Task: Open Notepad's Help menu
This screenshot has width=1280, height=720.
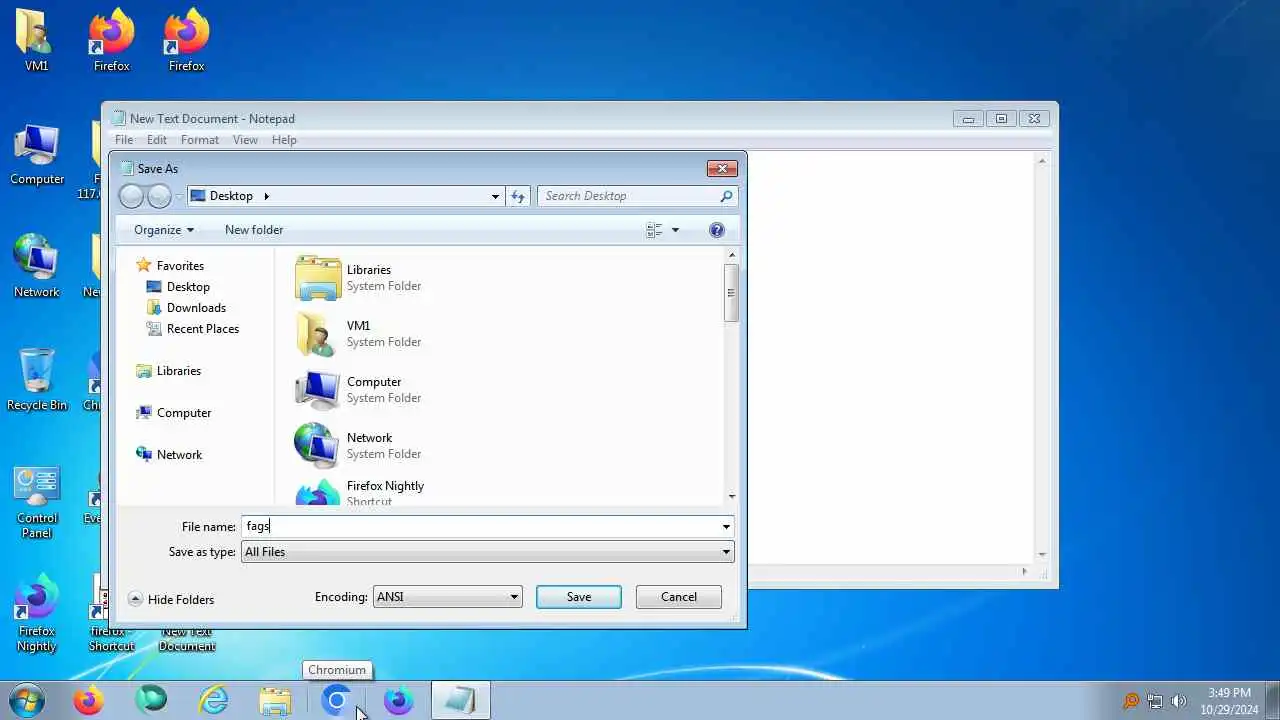Action: point(284,140)
